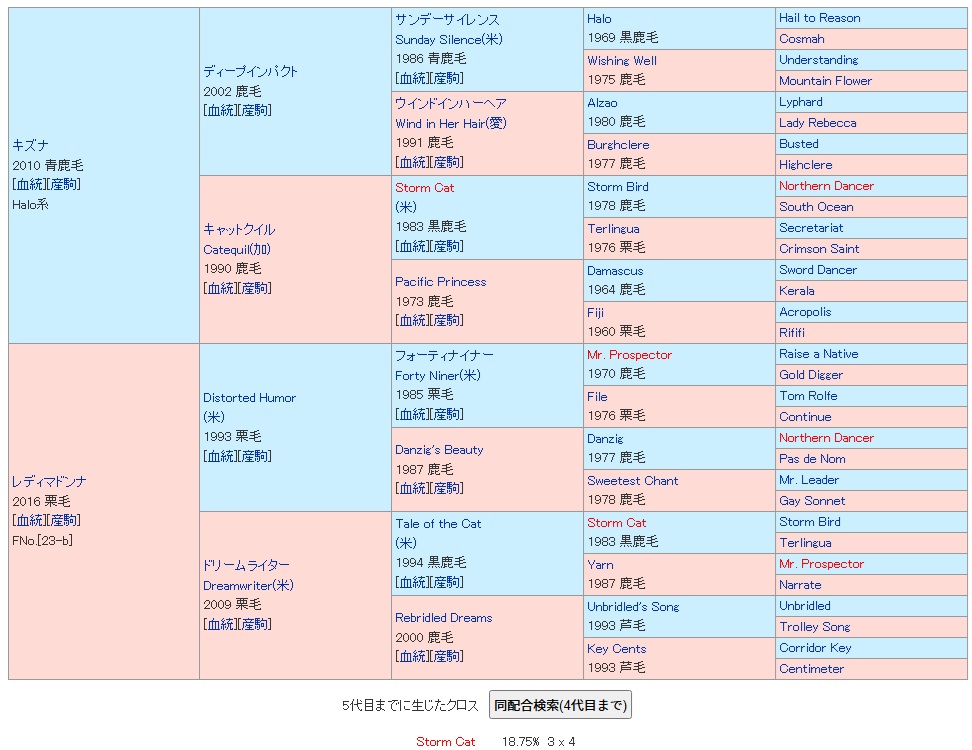Viewport: 972px width, 750px height.
Task: Open the Kerala link
Action: click(797, 291)
